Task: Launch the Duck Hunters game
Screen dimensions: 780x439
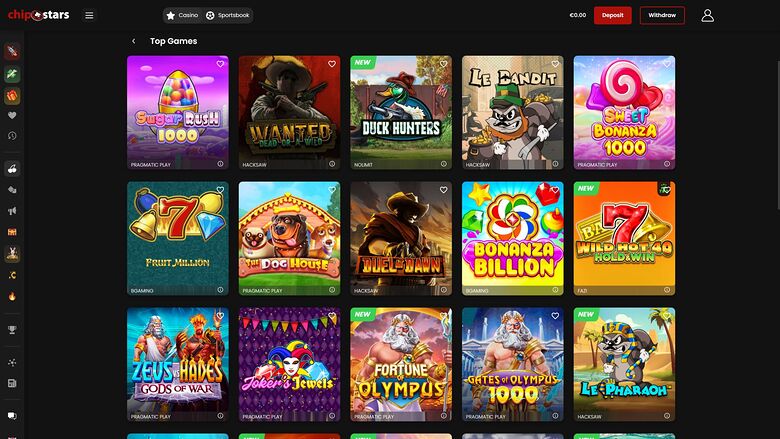Action: [401, 112]
